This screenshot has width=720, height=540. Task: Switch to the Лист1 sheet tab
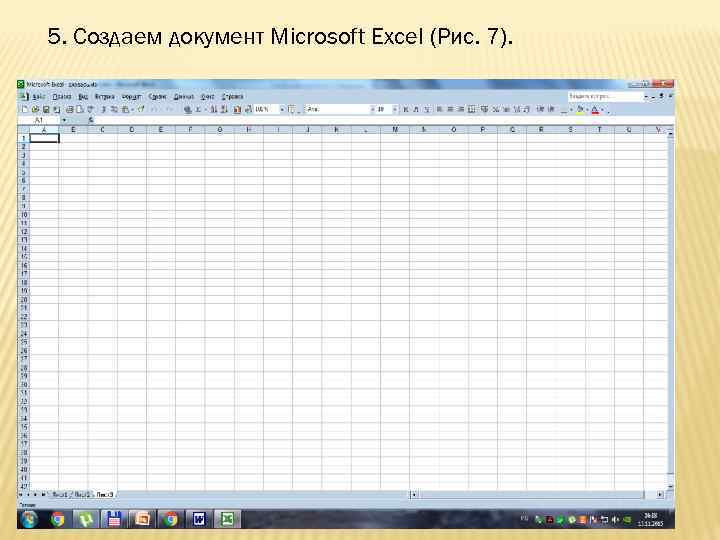tap(60, 495)
